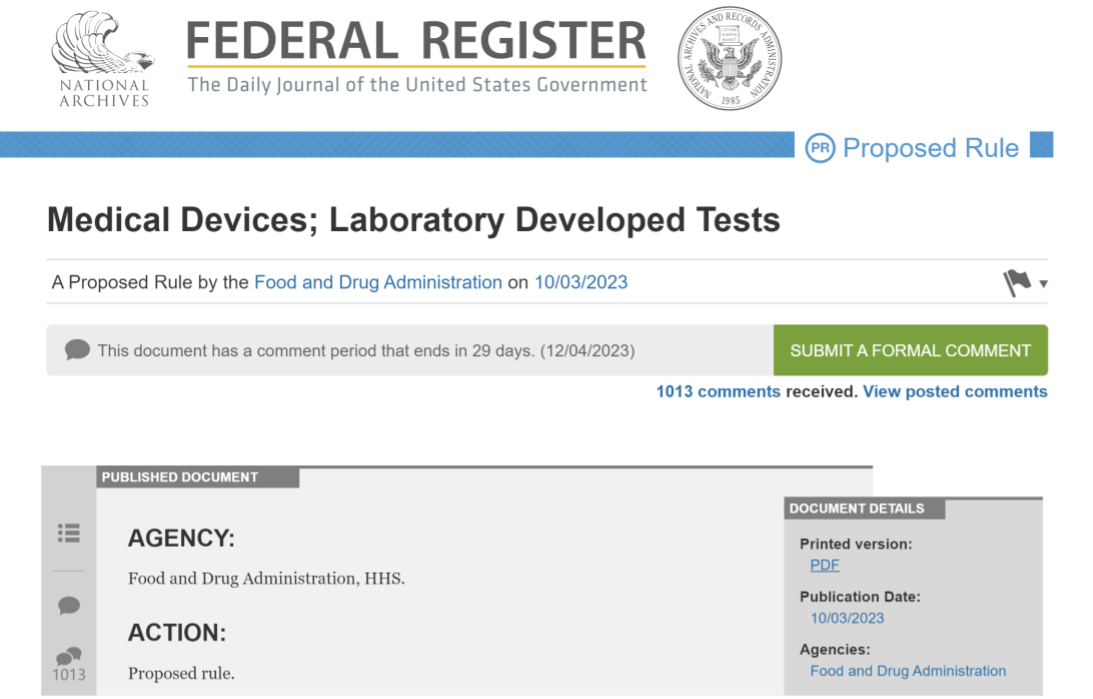
Task: Click the National Archives and Records Administration seal
Action: click(x=729, y=58)
